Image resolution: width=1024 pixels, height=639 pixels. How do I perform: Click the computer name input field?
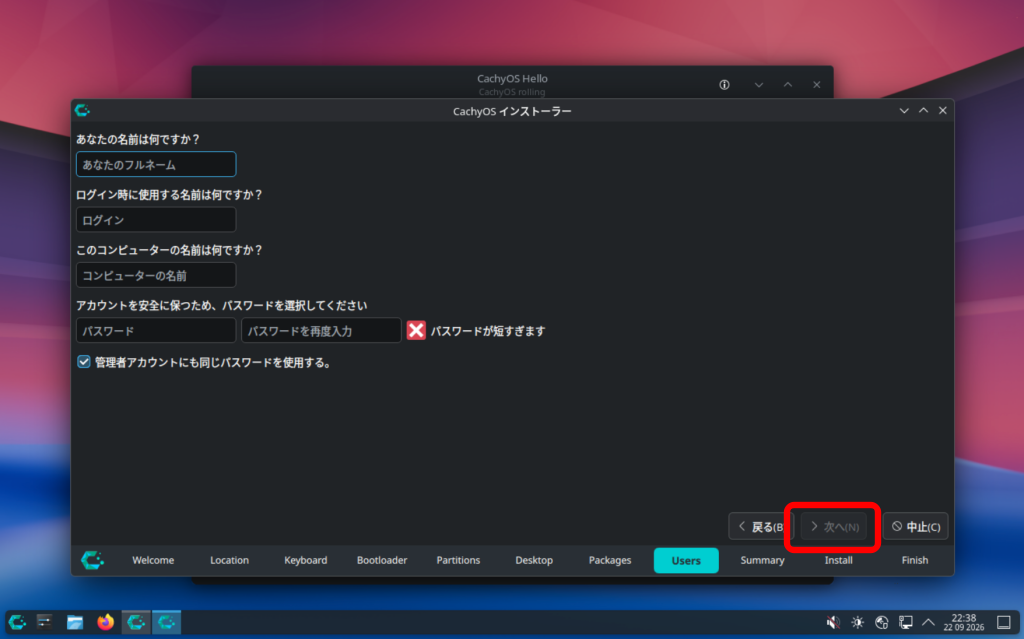pos(156,275)
